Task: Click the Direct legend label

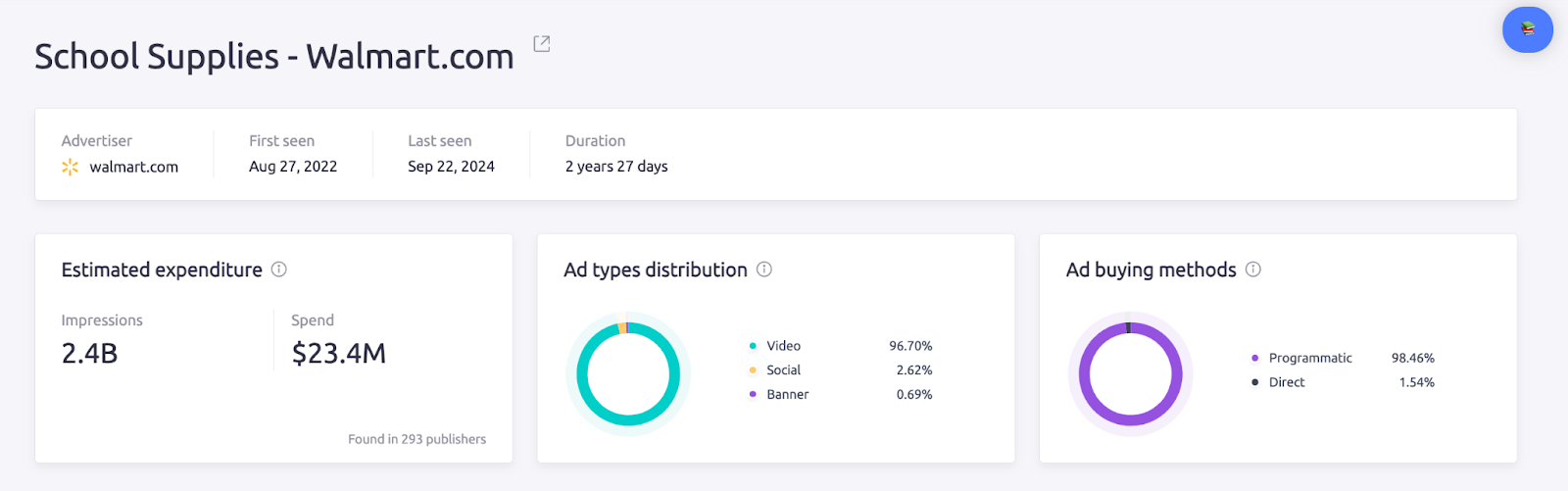Action: coord(1287,382)
